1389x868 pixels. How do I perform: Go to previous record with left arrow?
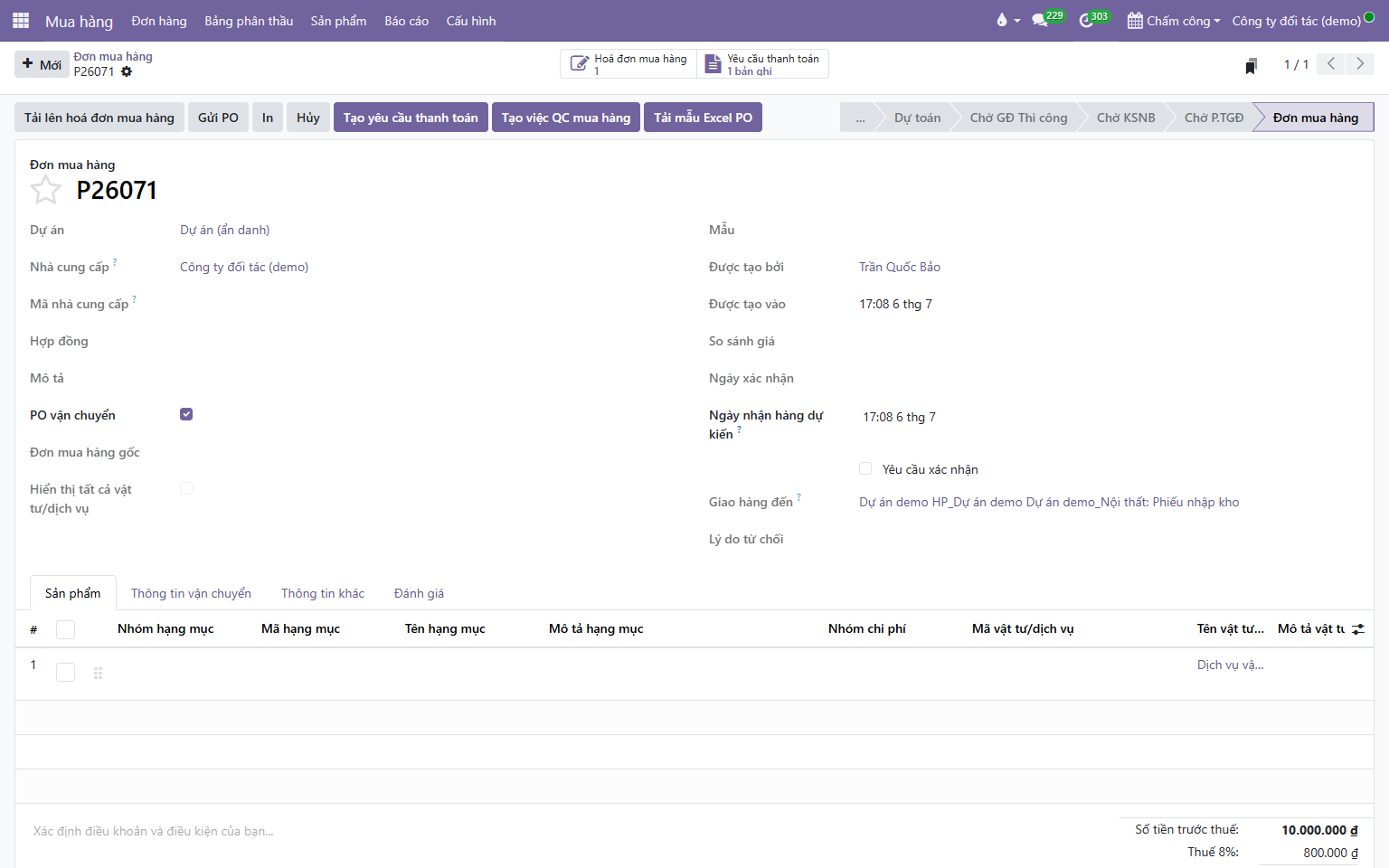(1331, 63)
